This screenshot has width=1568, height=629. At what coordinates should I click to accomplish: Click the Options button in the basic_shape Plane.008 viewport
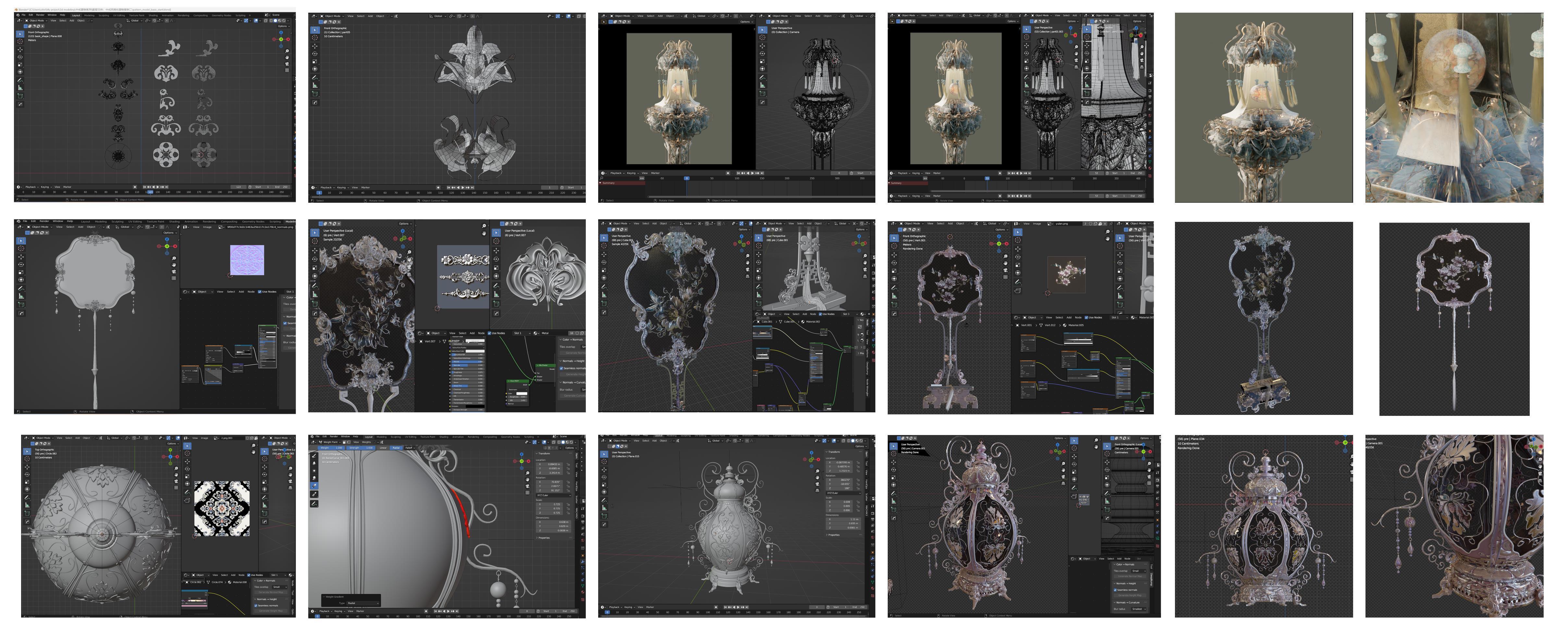click(284, 26)
